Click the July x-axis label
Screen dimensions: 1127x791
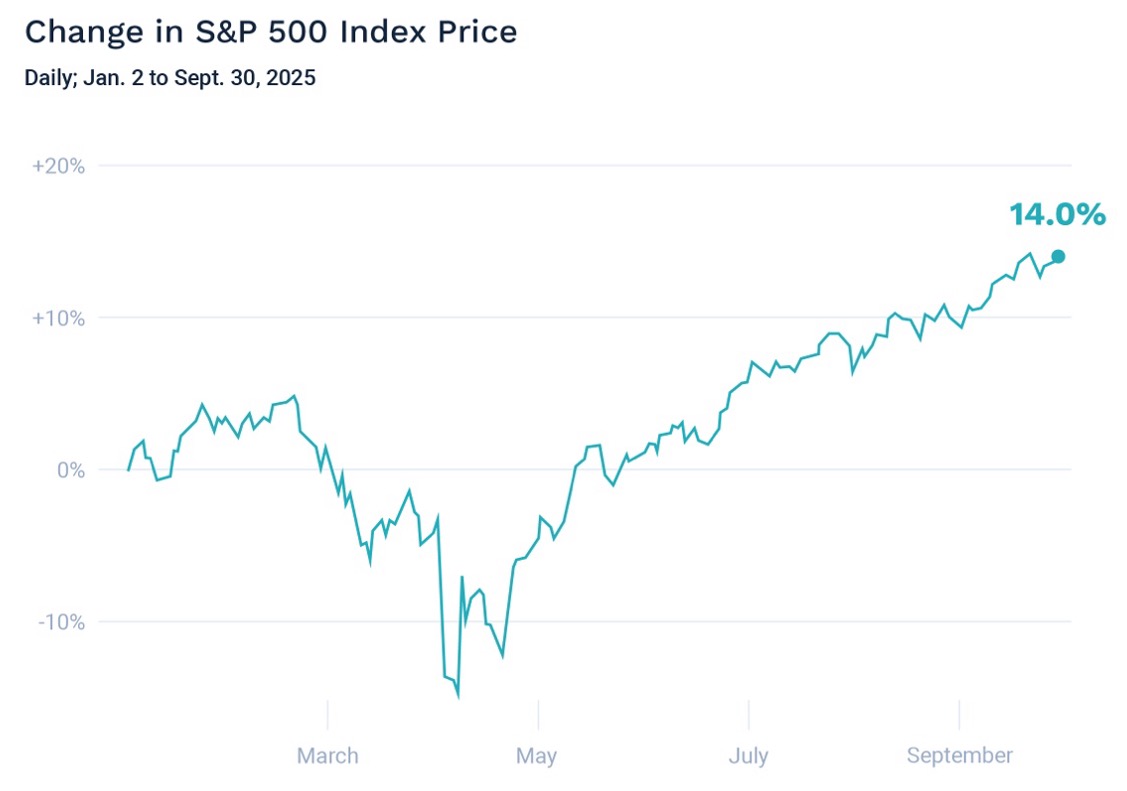748,756
